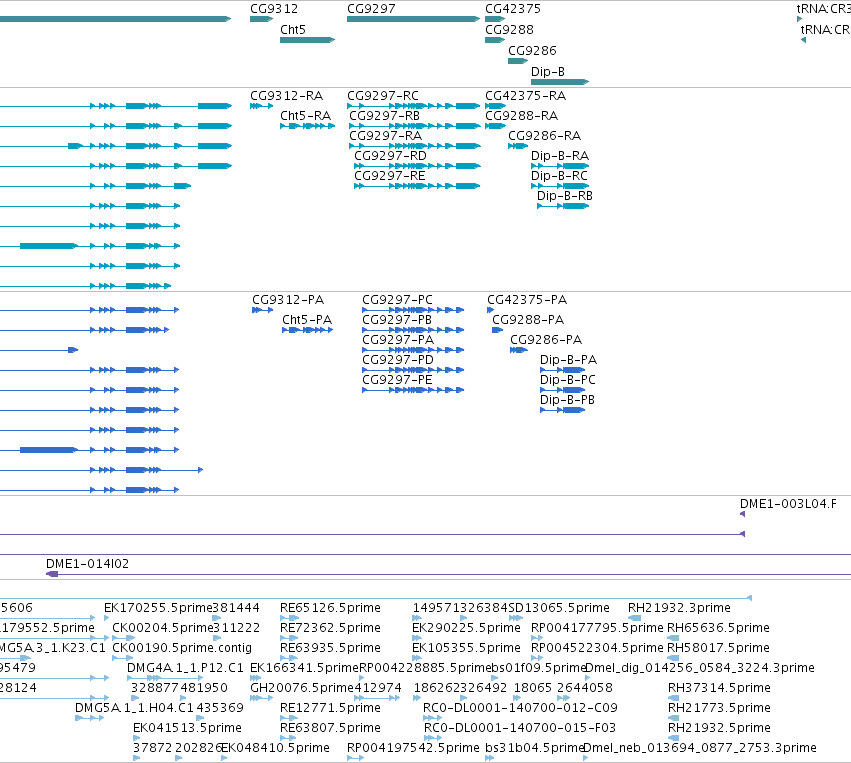
Task: Click the EK166341.5prime EST label
Action: coord(304,668)
